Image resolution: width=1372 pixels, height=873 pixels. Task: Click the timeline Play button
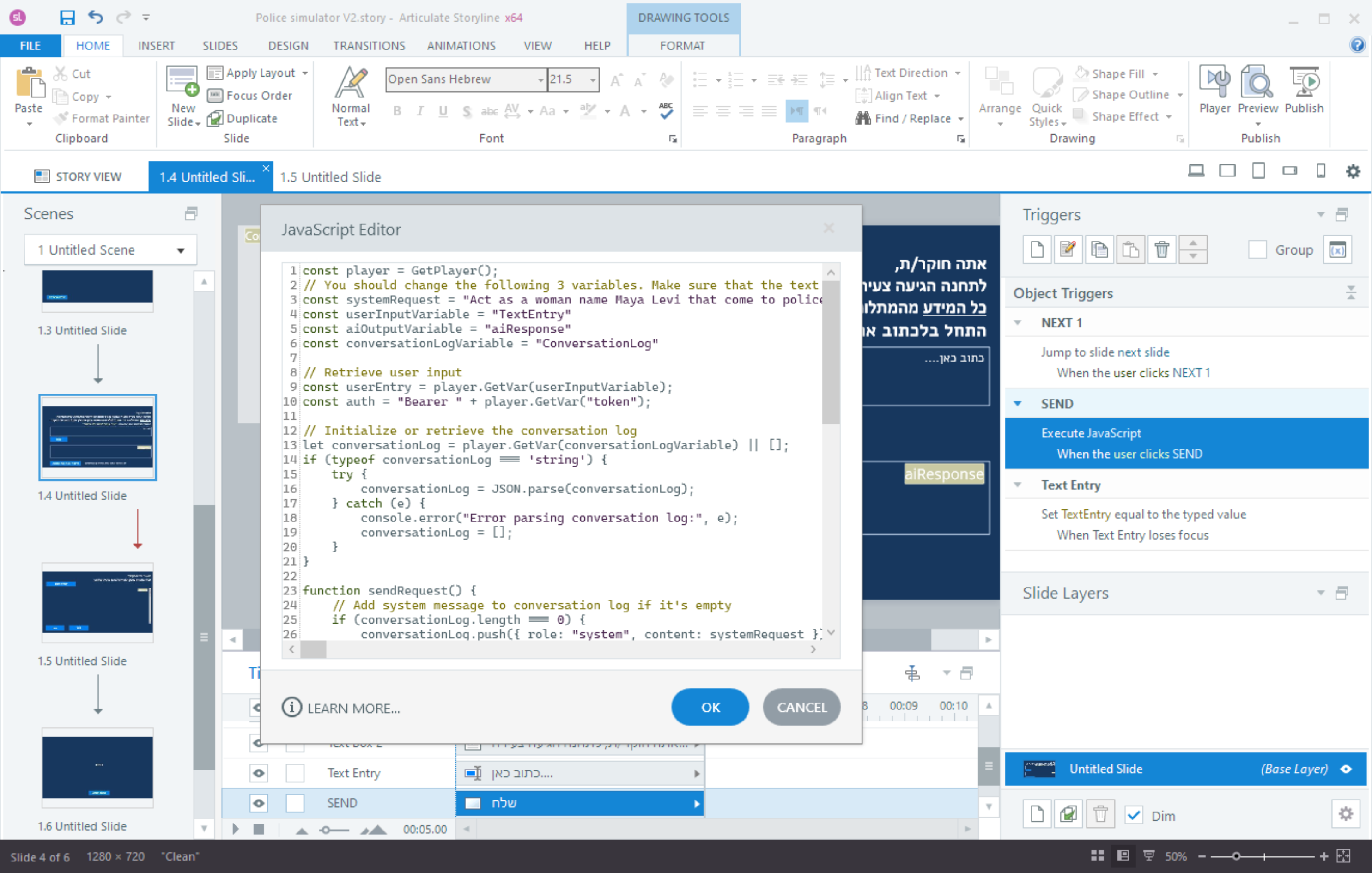235,829
